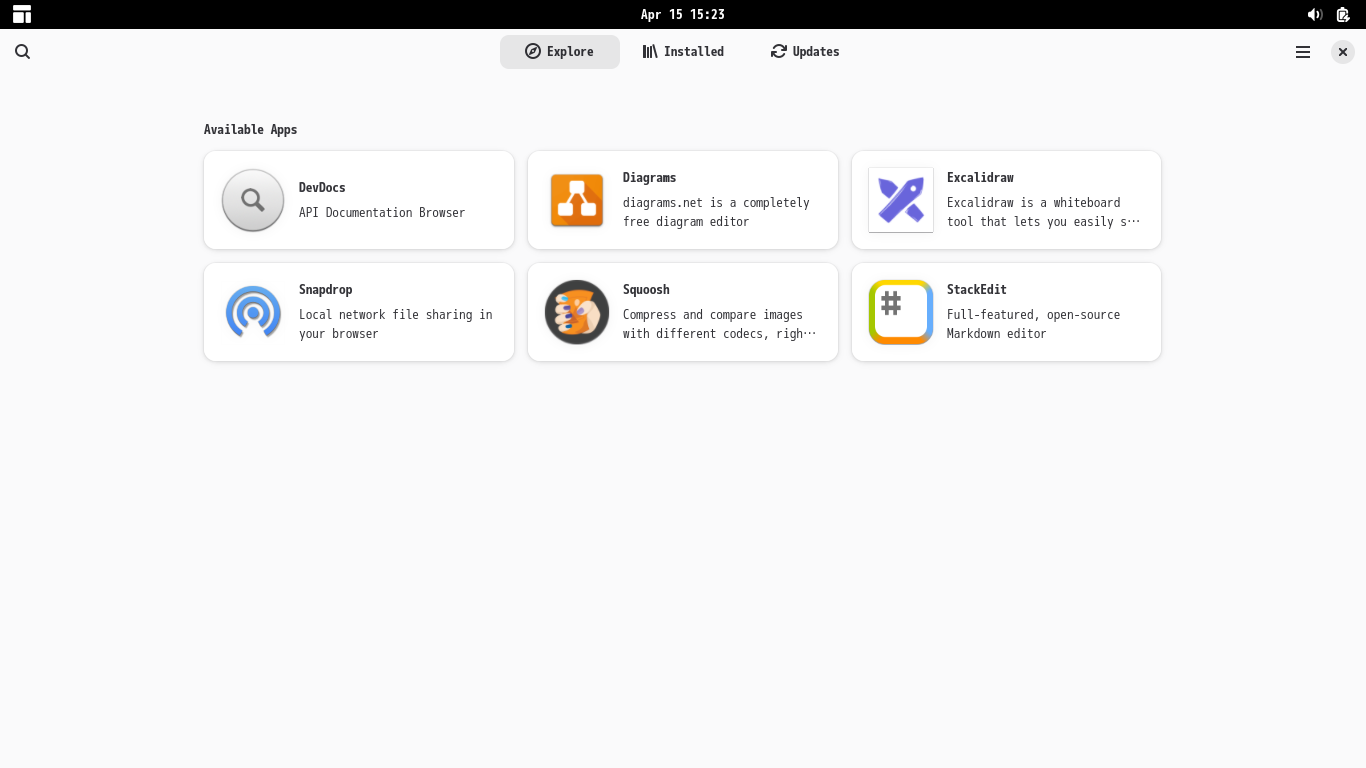Switch to the Installed tab
This screenshot has height=768, width=1366.
pos(683,51)
